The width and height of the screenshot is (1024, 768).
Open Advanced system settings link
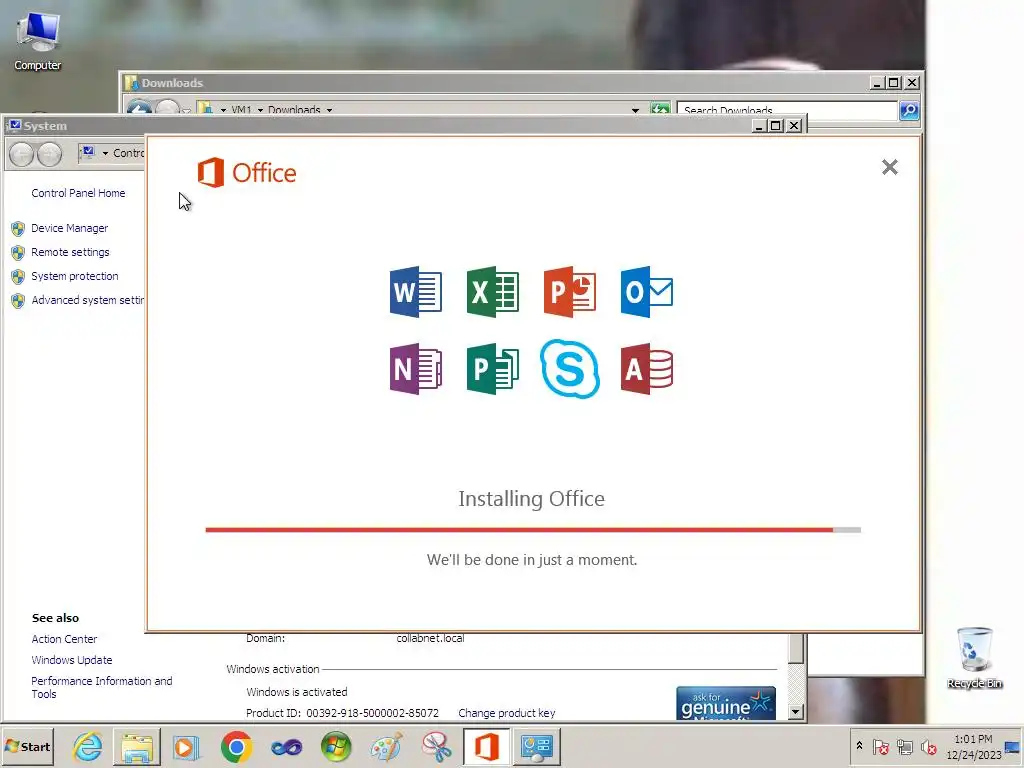click(88, 300)
